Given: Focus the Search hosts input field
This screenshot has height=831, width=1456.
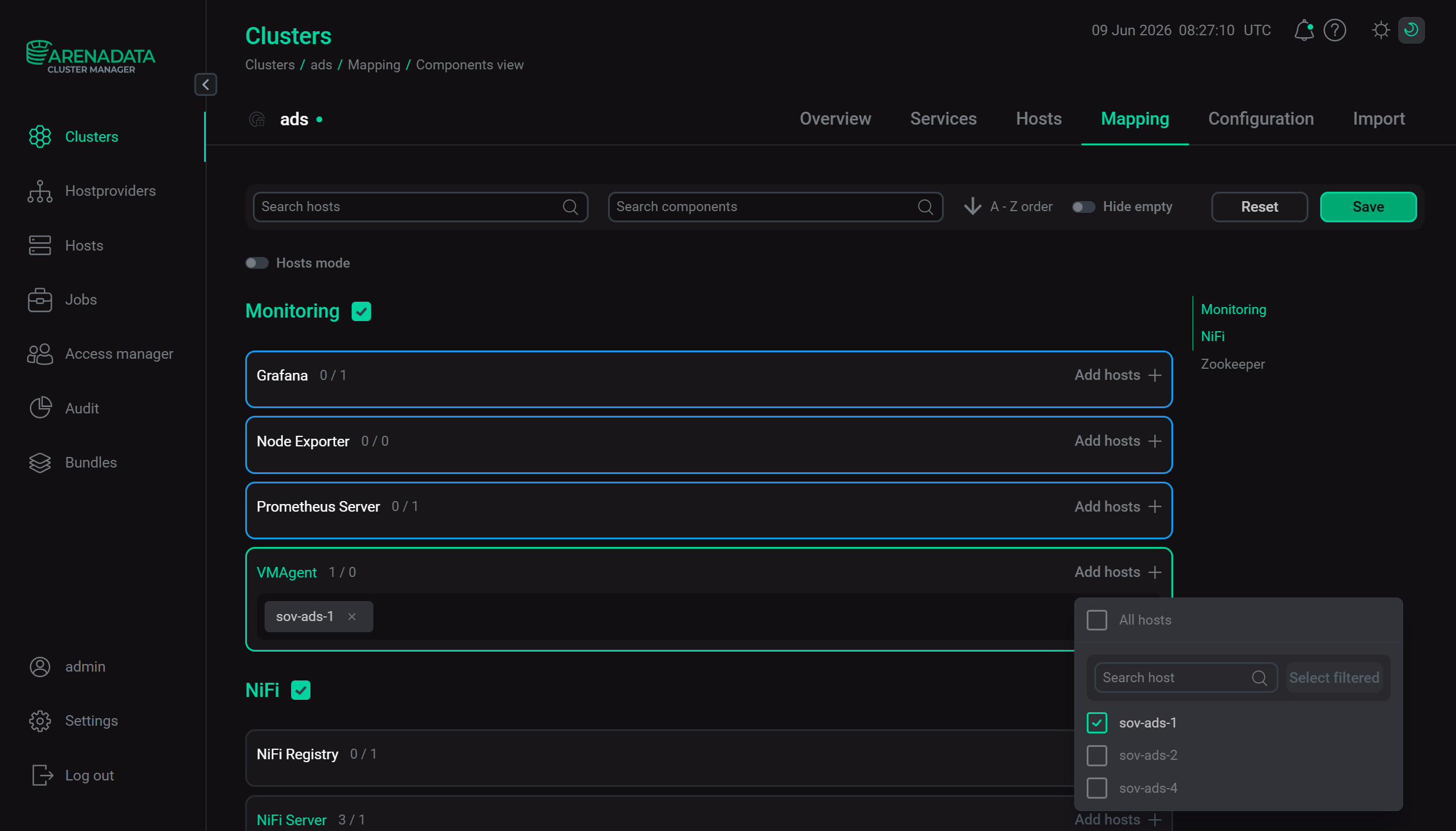Looking at the screenshot, I should point(420,207).
